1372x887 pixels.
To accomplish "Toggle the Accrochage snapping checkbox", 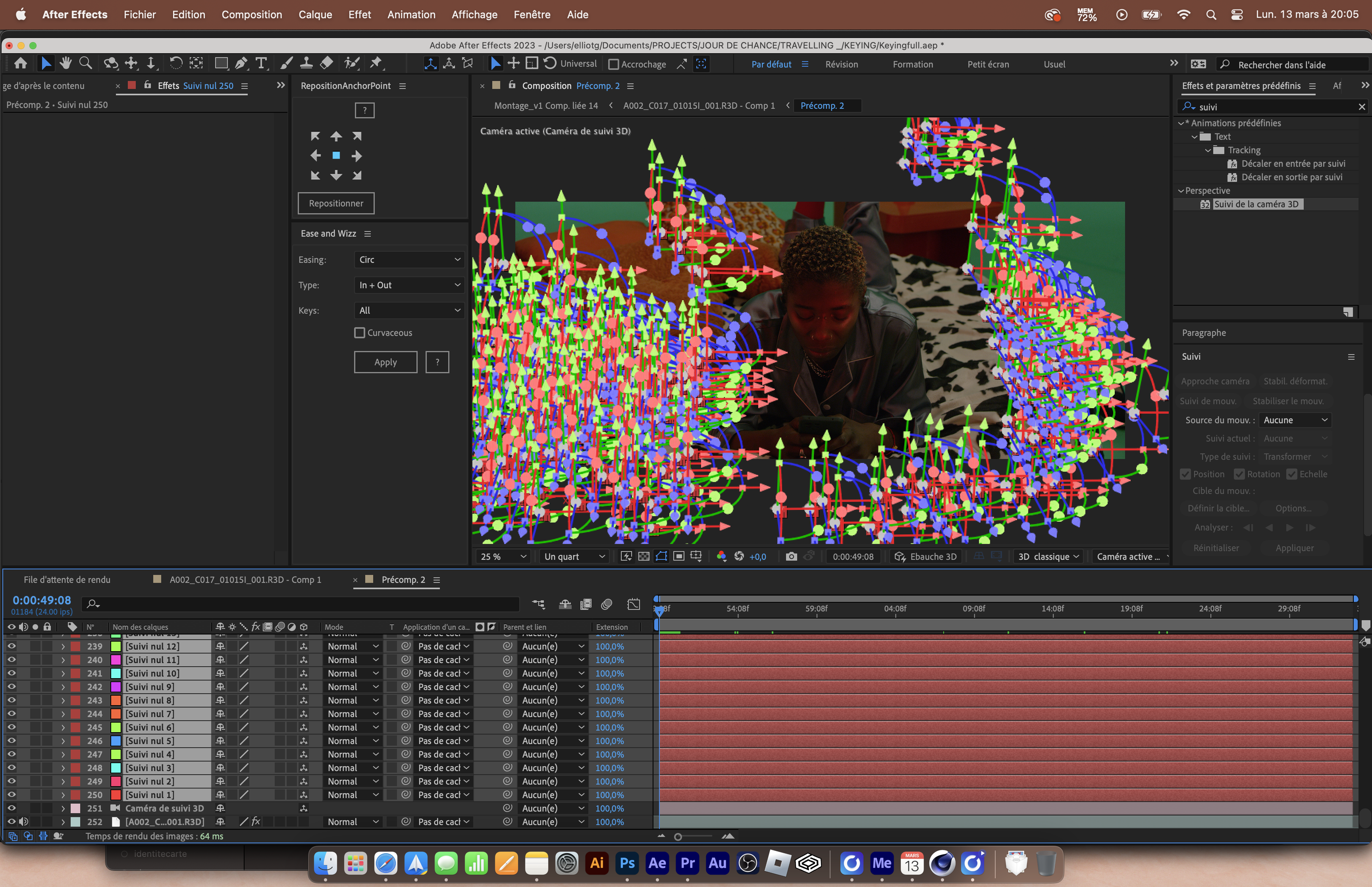I will [614, 64].
